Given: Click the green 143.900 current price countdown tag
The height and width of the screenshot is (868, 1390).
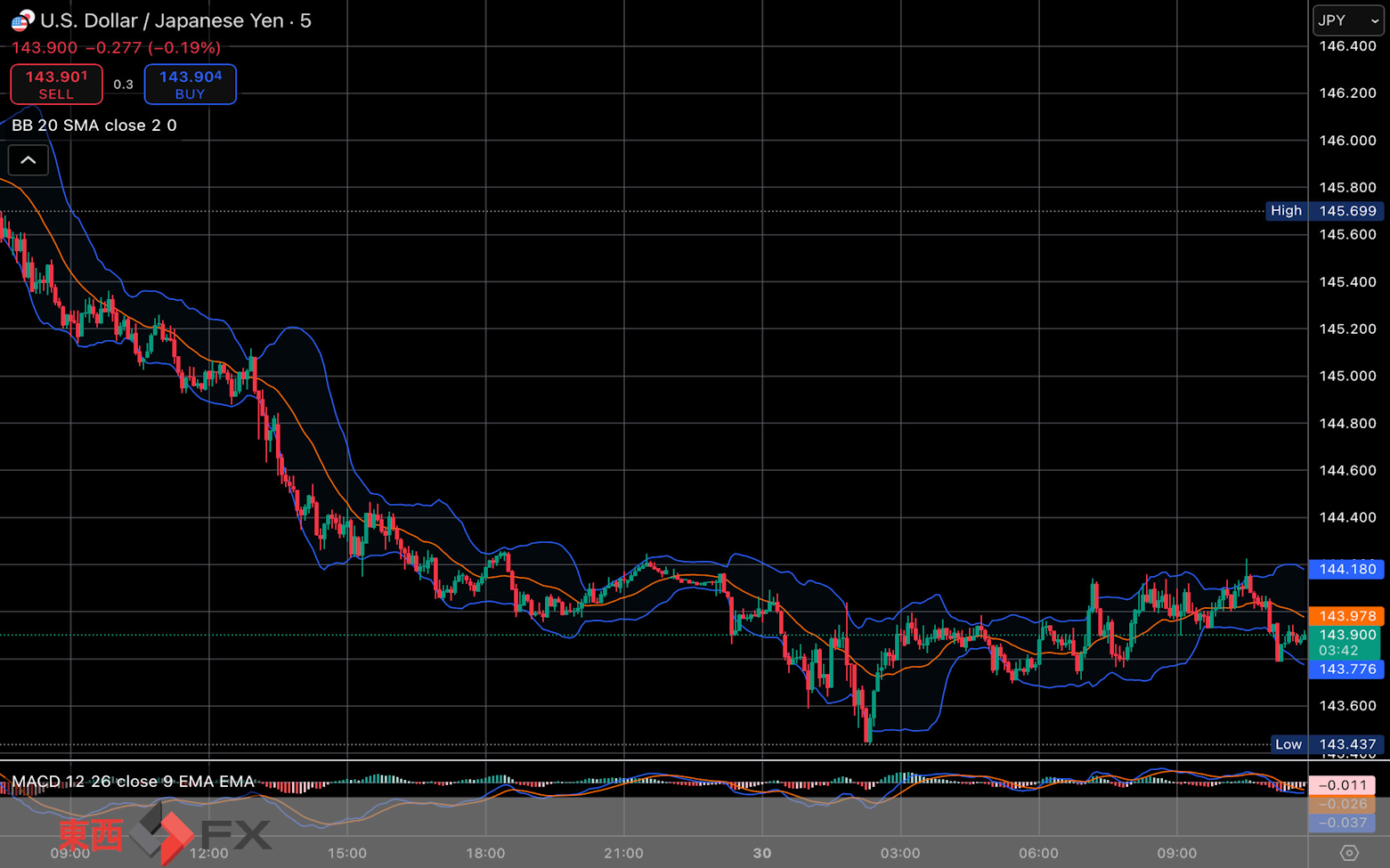Looking at the screenshot, I should pyautogui.click(x=1346, y=642).
